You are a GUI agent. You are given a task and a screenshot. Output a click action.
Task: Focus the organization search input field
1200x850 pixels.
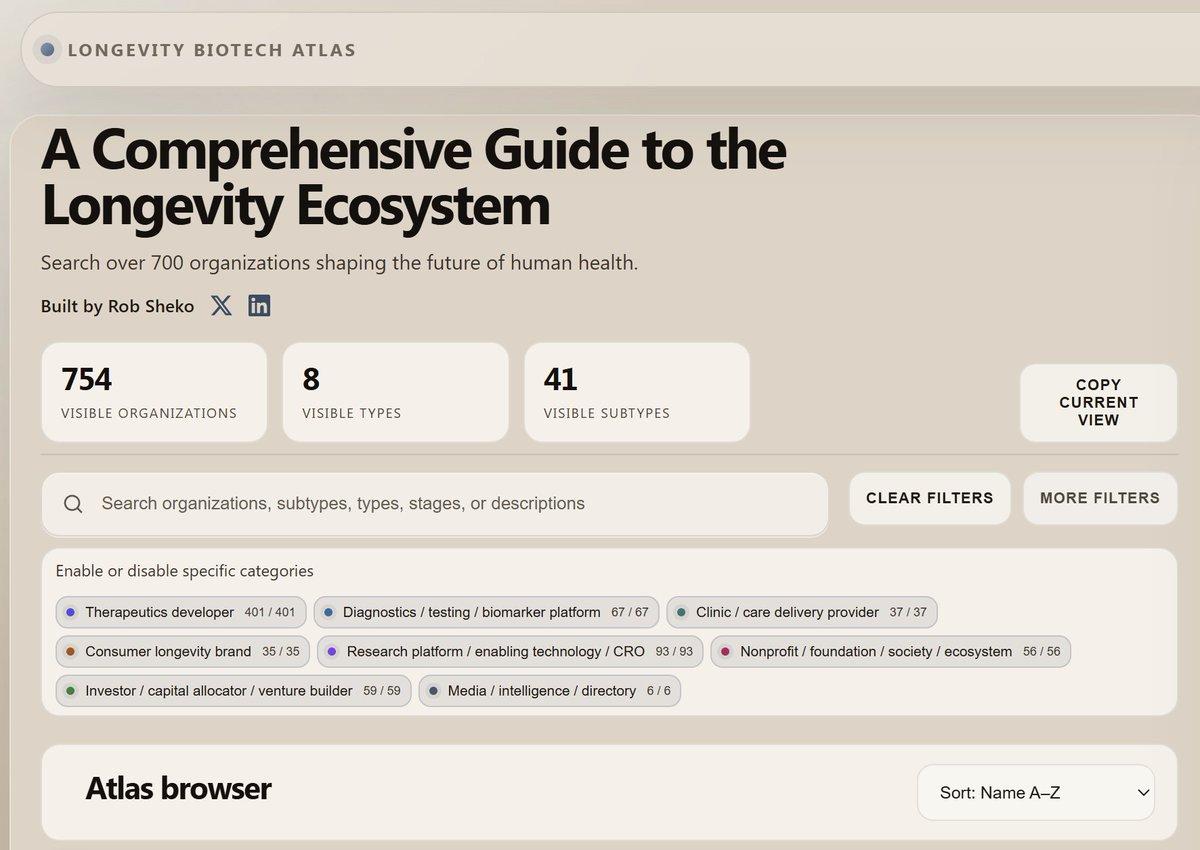point(435,504)
